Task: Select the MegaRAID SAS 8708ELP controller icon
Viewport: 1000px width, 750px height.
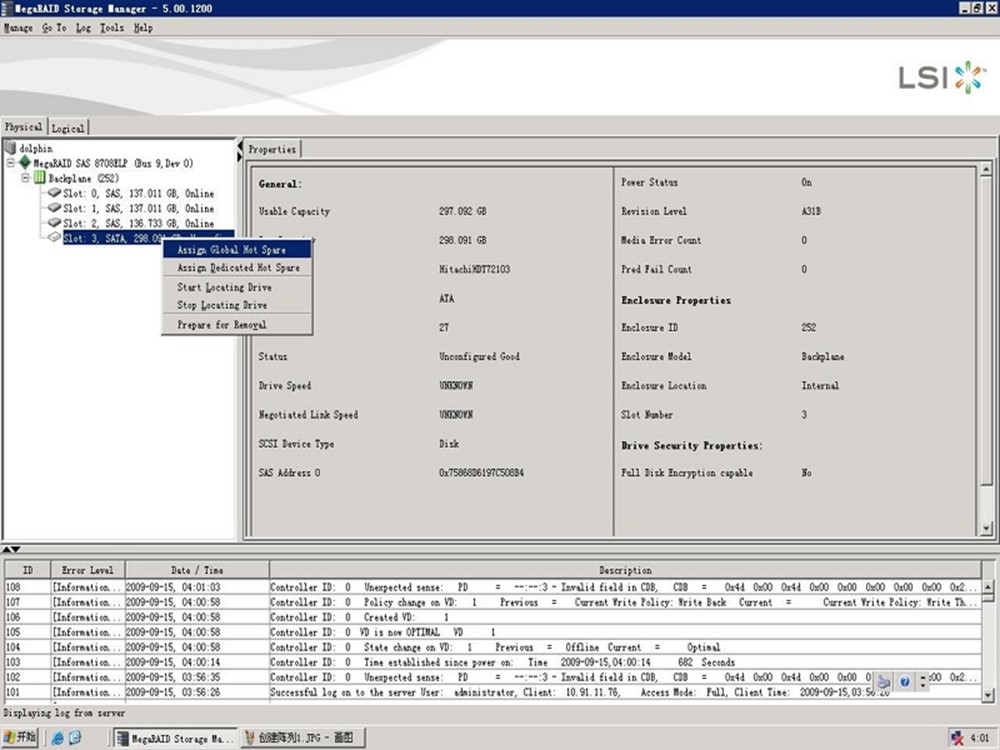Action: 25,163
